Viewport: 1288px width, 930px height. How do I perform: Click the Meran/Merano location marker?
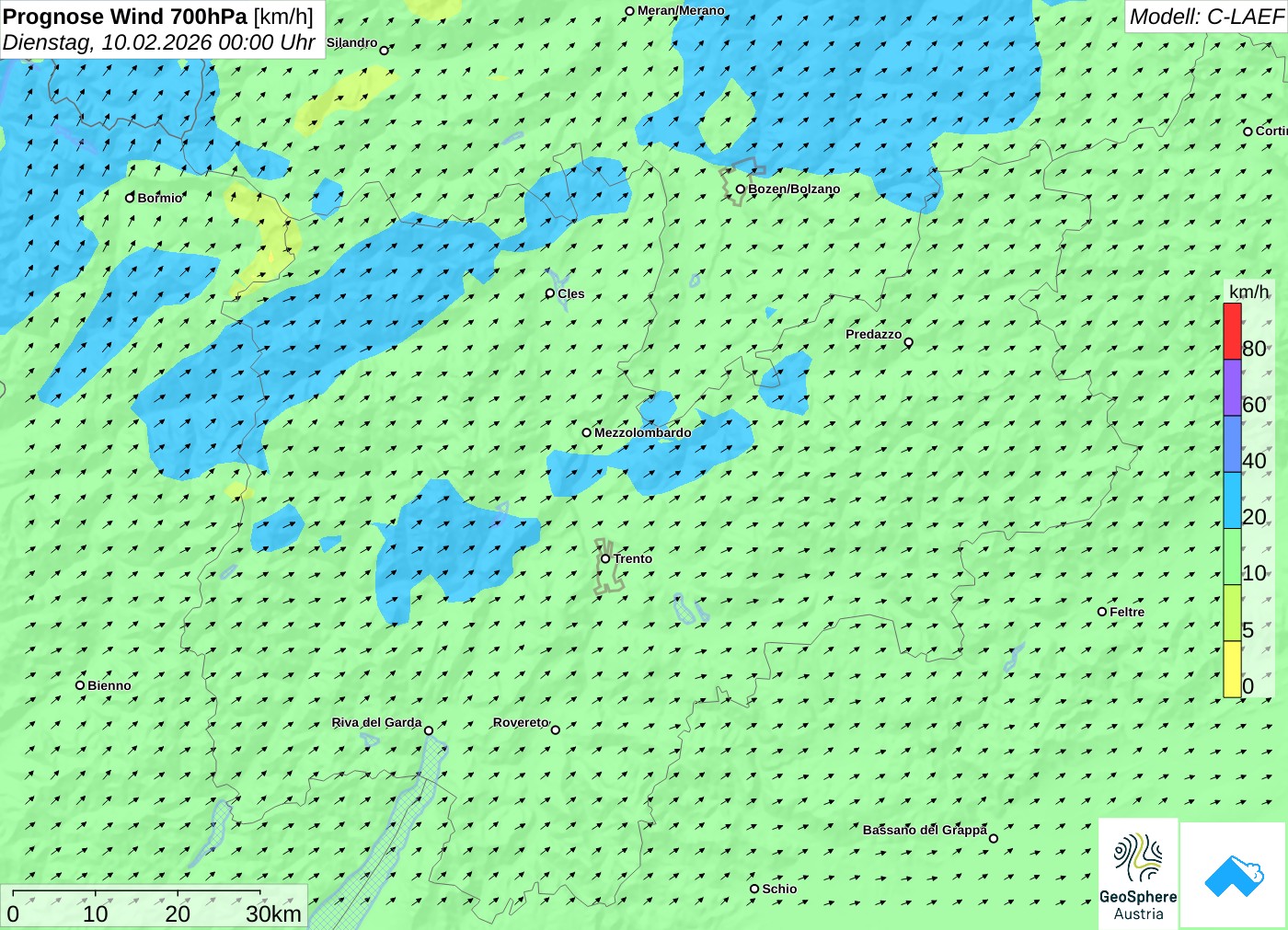click(x=630, y=11)
